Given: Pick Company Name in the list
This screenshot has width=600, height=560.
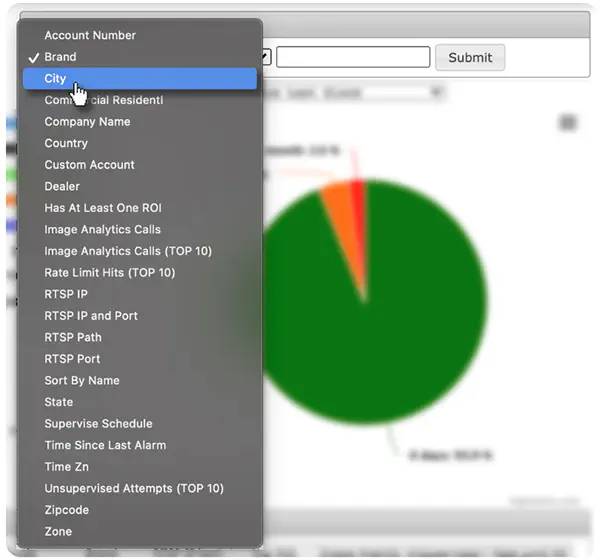Looking at the screenshot, I should point(140,122).
